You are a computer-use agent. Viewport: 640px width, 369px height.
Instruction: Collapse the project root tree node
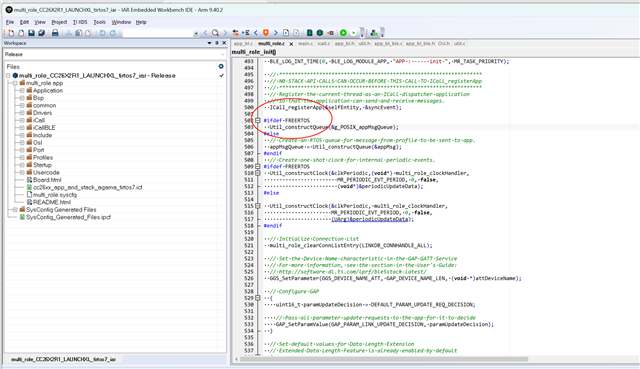click(x=8, y=76)
